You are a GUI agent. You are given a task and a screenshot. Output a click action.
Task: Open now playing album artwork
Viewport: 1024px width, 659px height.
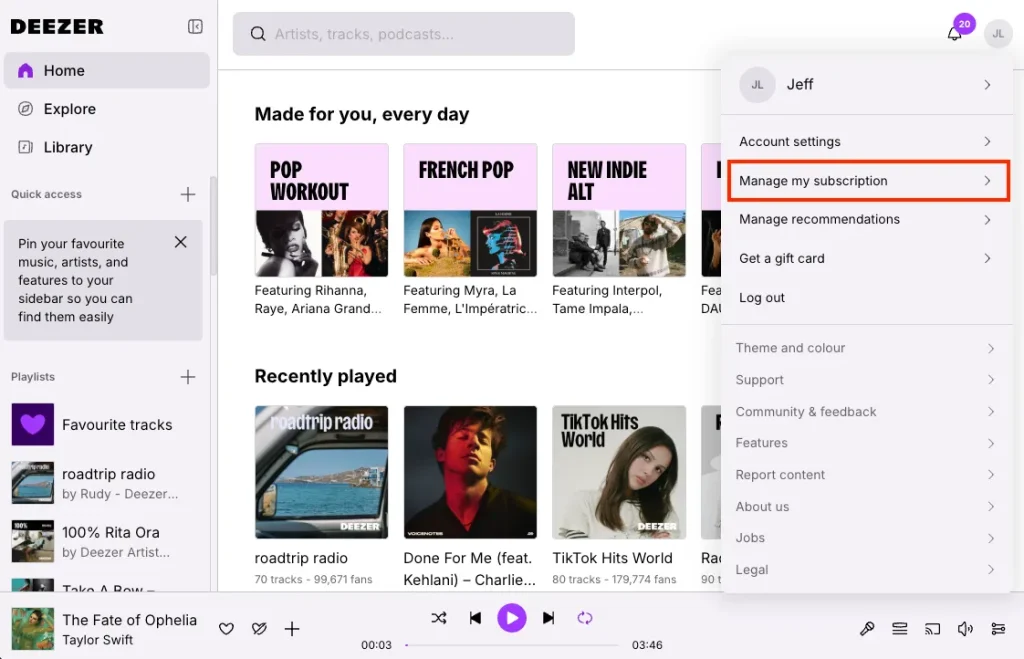tap(33, 628)
